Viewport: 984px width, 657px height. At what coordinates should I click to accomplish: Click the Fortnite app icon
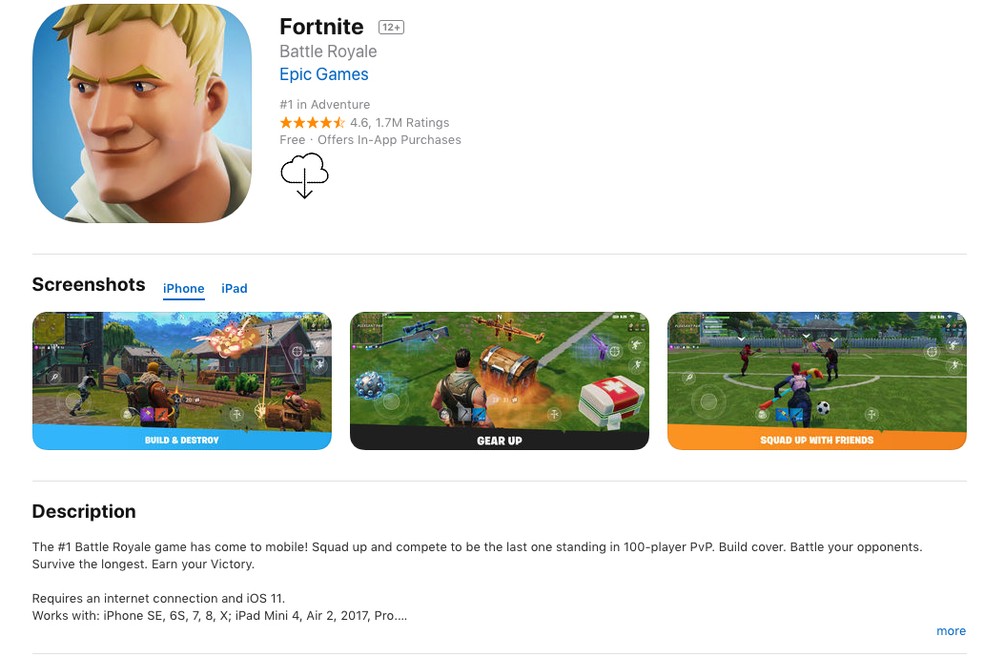coord(142,113)
